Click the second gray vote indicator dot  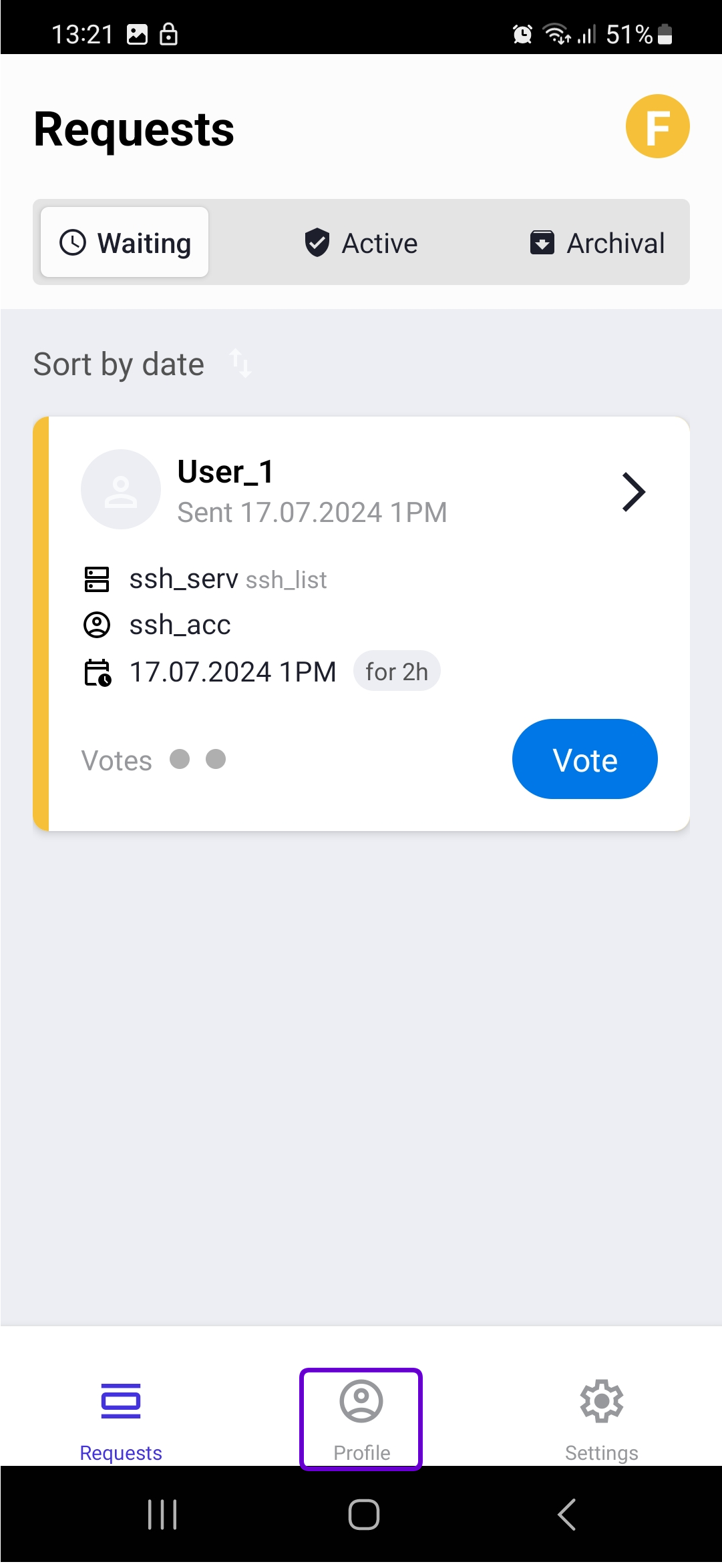tap(216, 759)
